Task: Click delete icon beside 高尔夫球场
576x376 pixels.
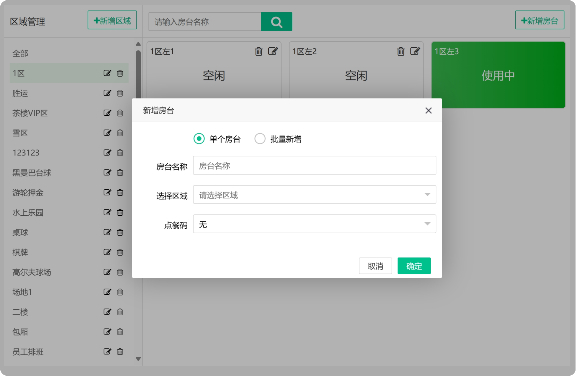Action: tap(120, 272)
